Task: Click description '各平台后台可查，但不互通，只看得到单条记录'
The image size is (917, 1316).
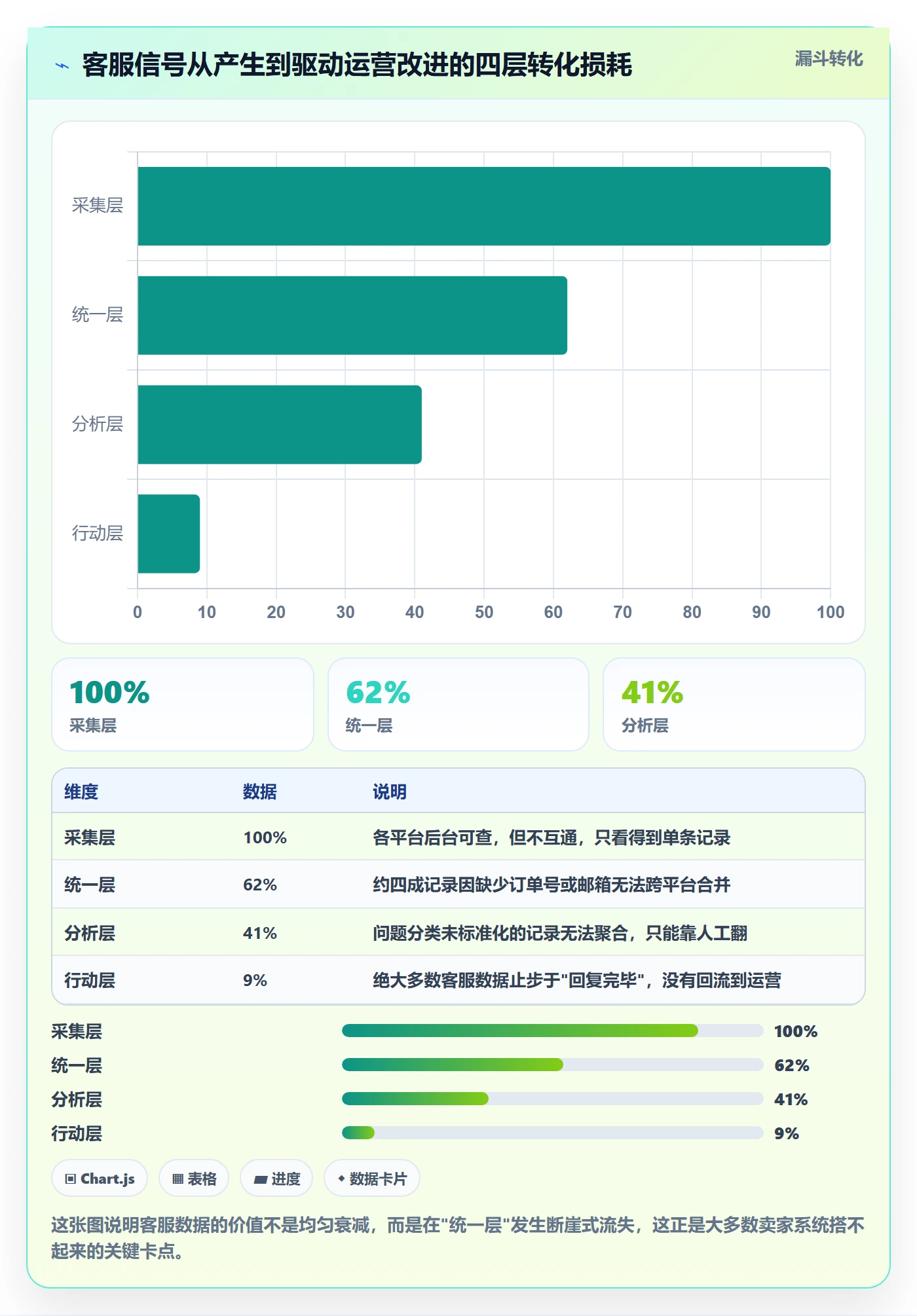Action: [x=552, y=837]
